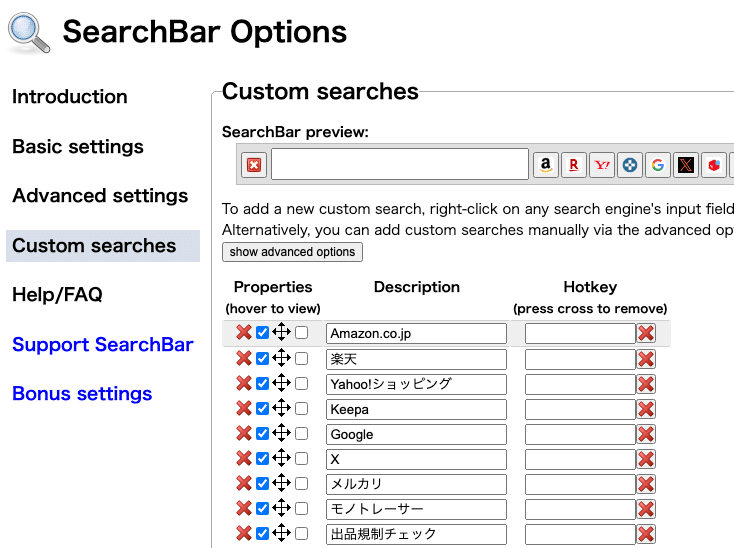Click the hotkey field for モノトレーサー
This screenshot has width=734, height=548.
point(580,509)
